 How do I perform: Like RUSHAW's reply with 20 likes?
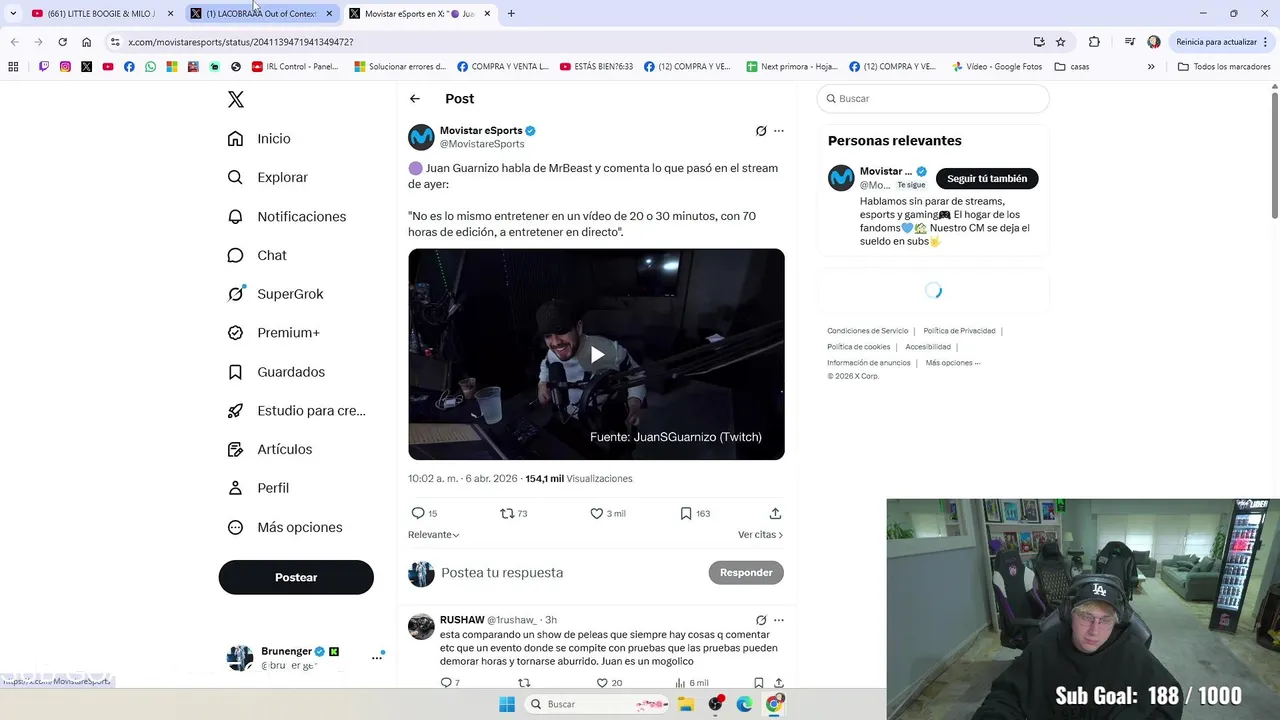(602, 683)
